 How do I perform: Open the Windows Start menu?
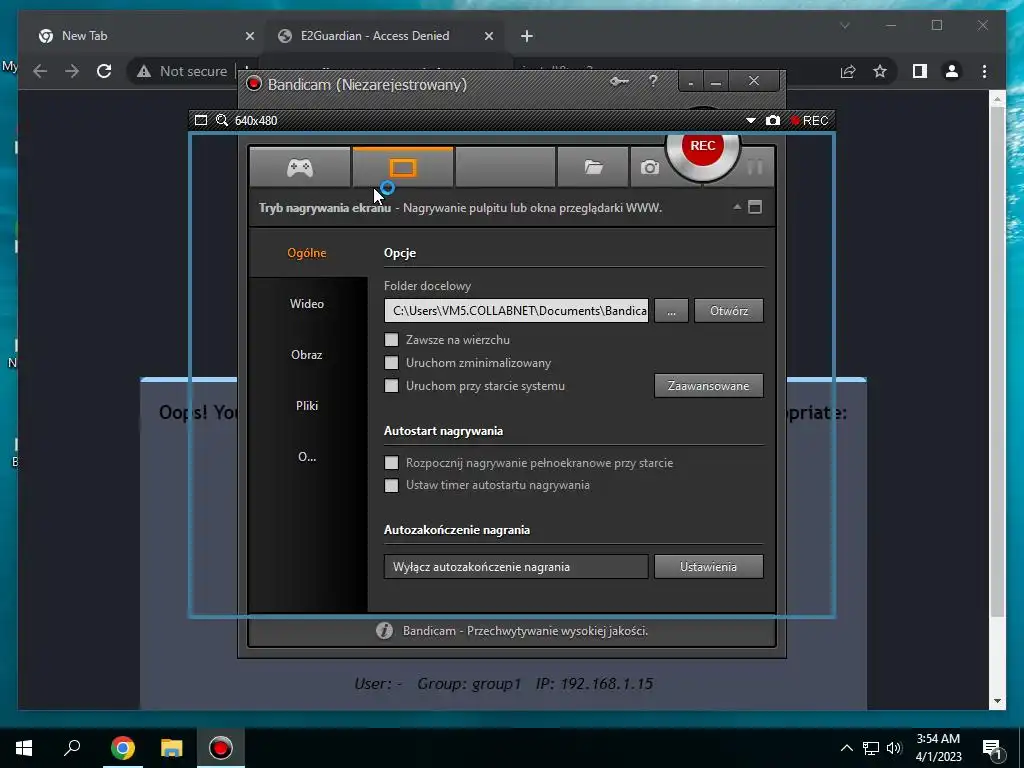tap(24, 748)
